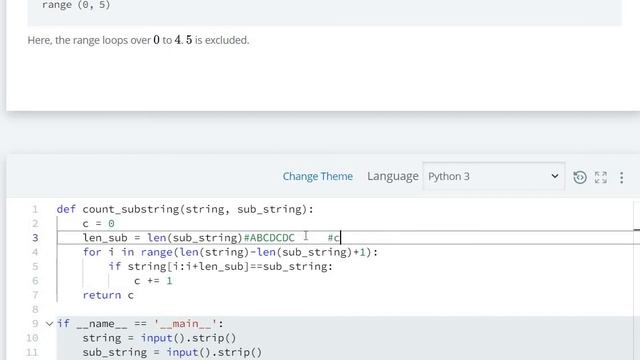Open the Language dropdown showing Python 3
The height and width of the screenshot is (360, 640).
click(x=493, y=176)
